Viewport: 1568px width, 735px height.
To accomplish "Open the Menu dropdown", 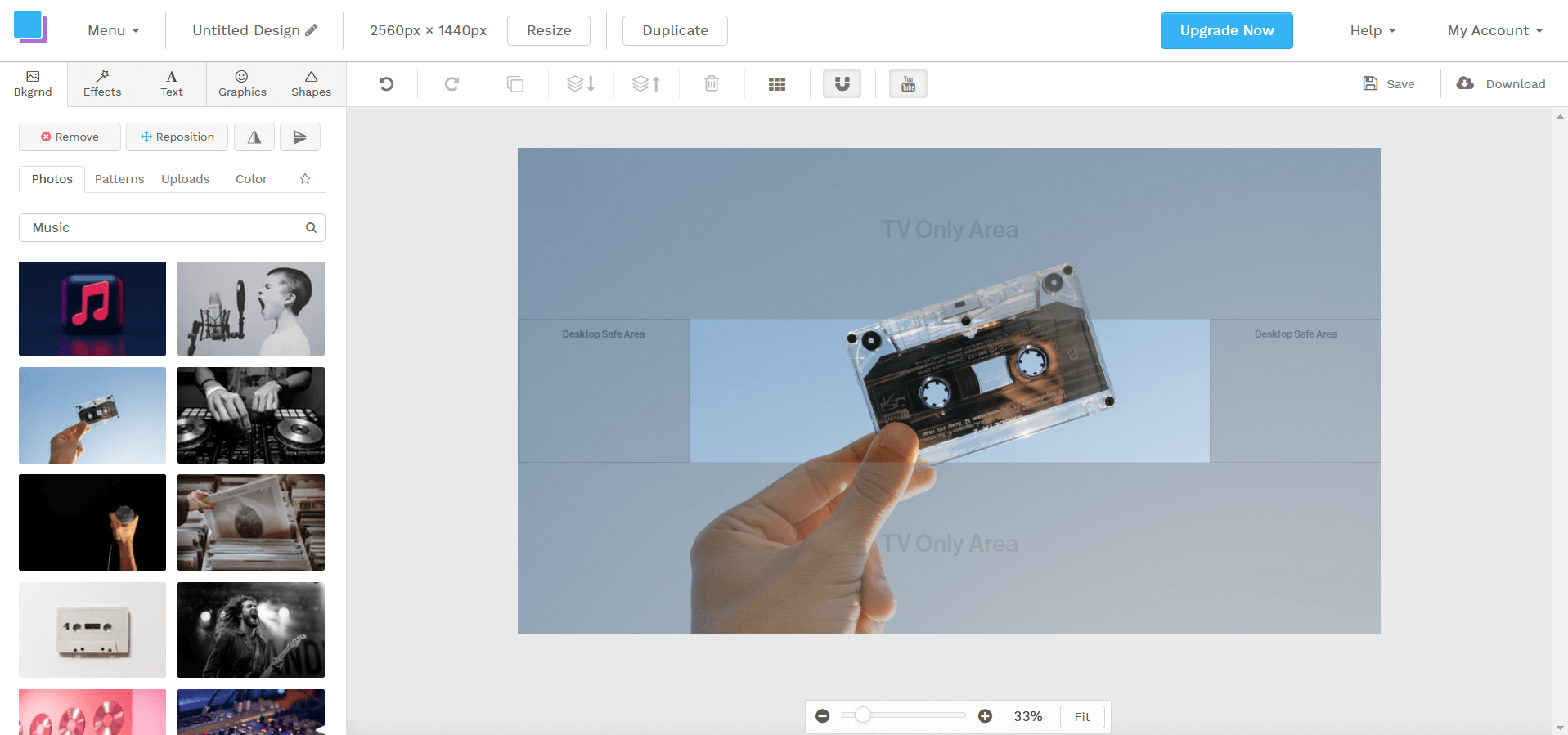I will (x=114, y=30).
